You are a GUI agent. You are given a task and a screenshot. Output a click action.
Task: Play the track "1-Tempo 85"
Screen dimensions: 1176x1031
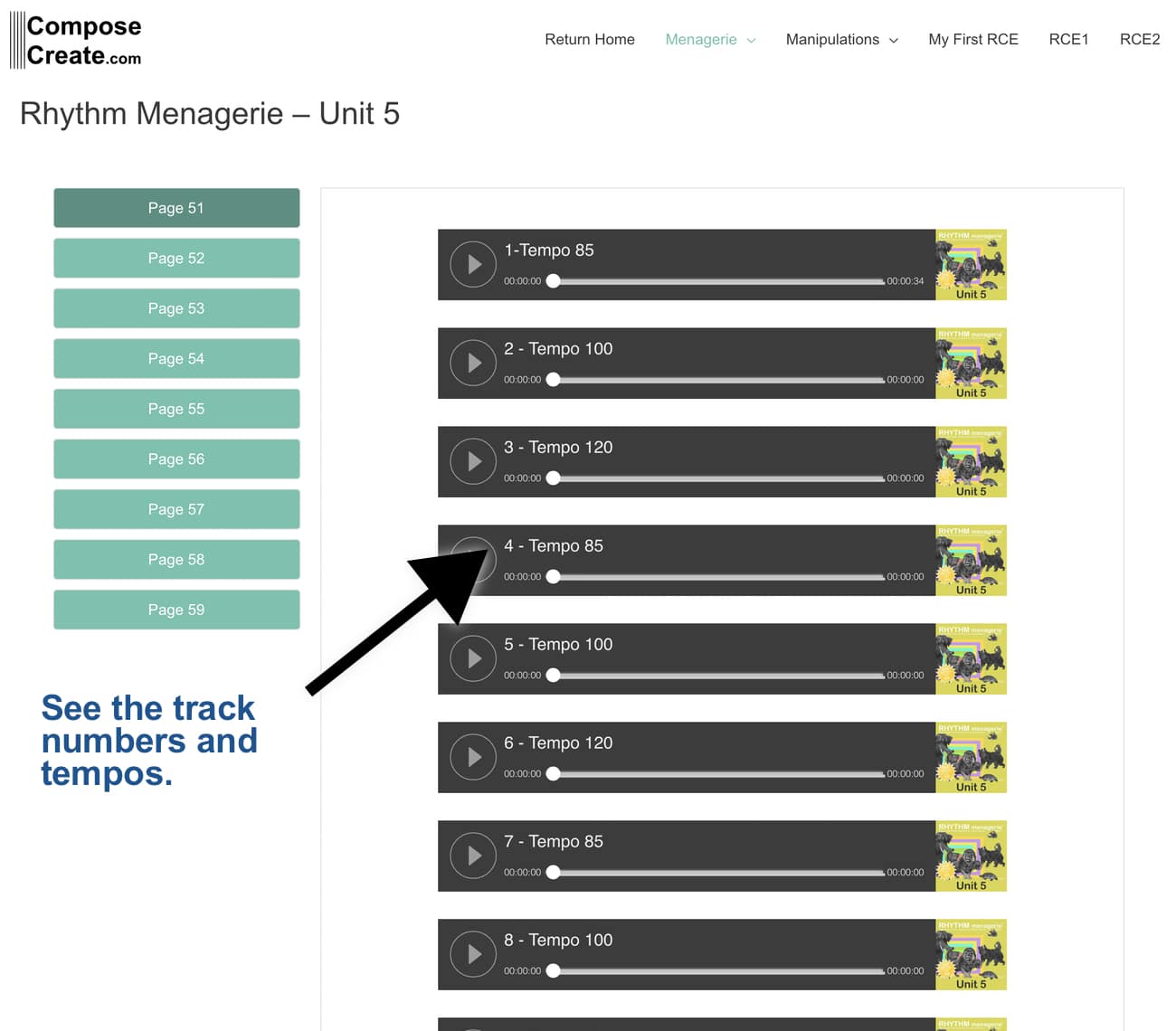point(472,264)
